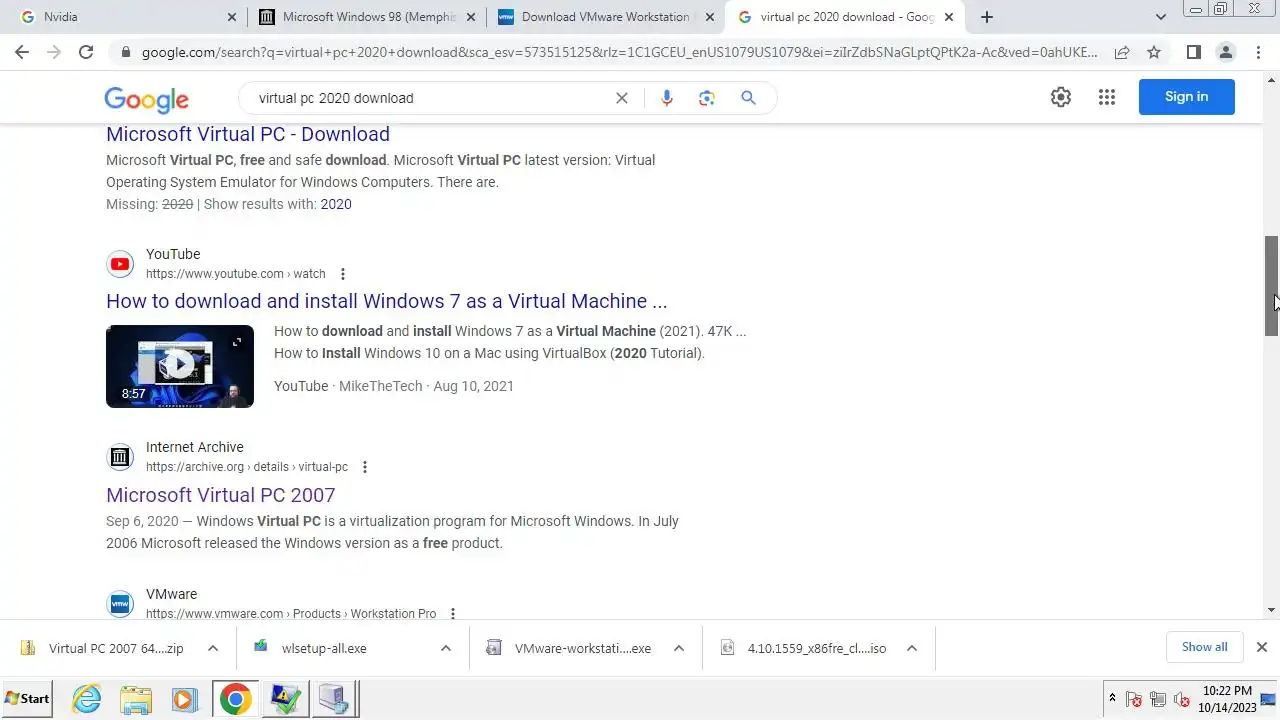
Task: Expand options for Virtual PC 2007 zip download
Action: tap(213, 648)
